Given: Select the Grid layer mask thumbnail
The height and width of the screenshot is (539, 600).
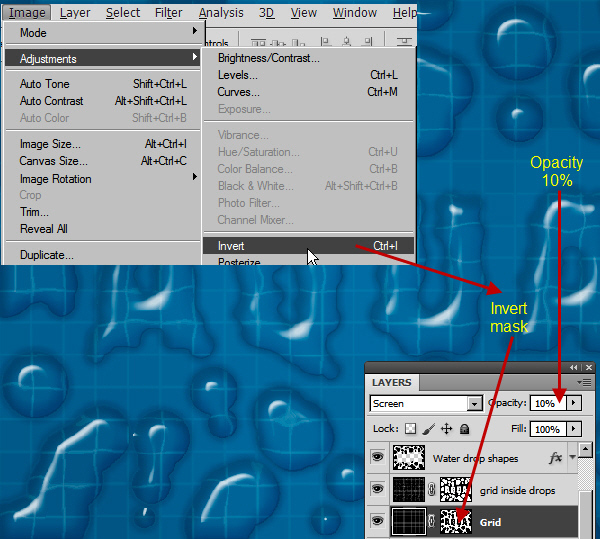Looking at the screenshot, I should click(x=456, y=522).
